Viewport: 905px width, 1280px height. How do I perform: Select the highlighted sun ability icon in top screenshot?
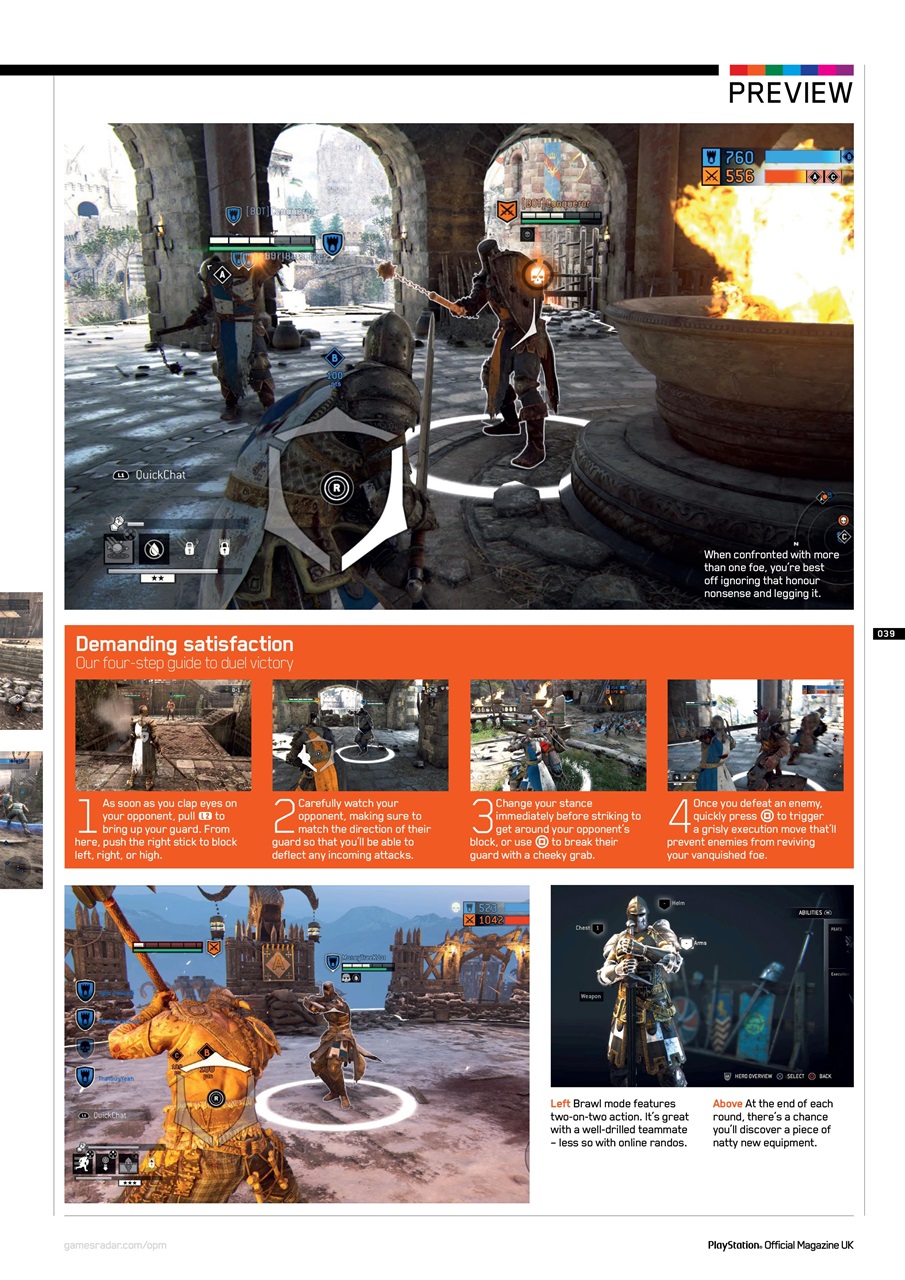coord(119,549)
